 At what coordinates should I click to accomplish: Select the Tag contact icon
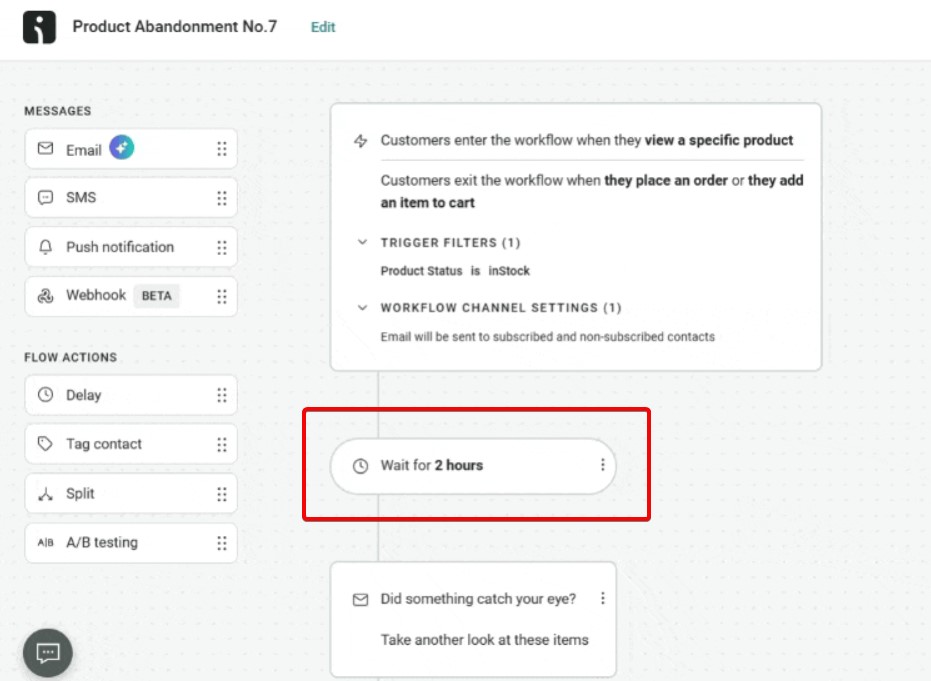pos(44,443)
